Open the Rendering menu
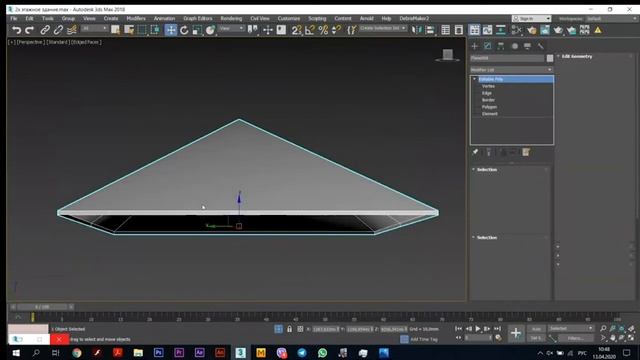Screen dimensions: 640x360 231,18
